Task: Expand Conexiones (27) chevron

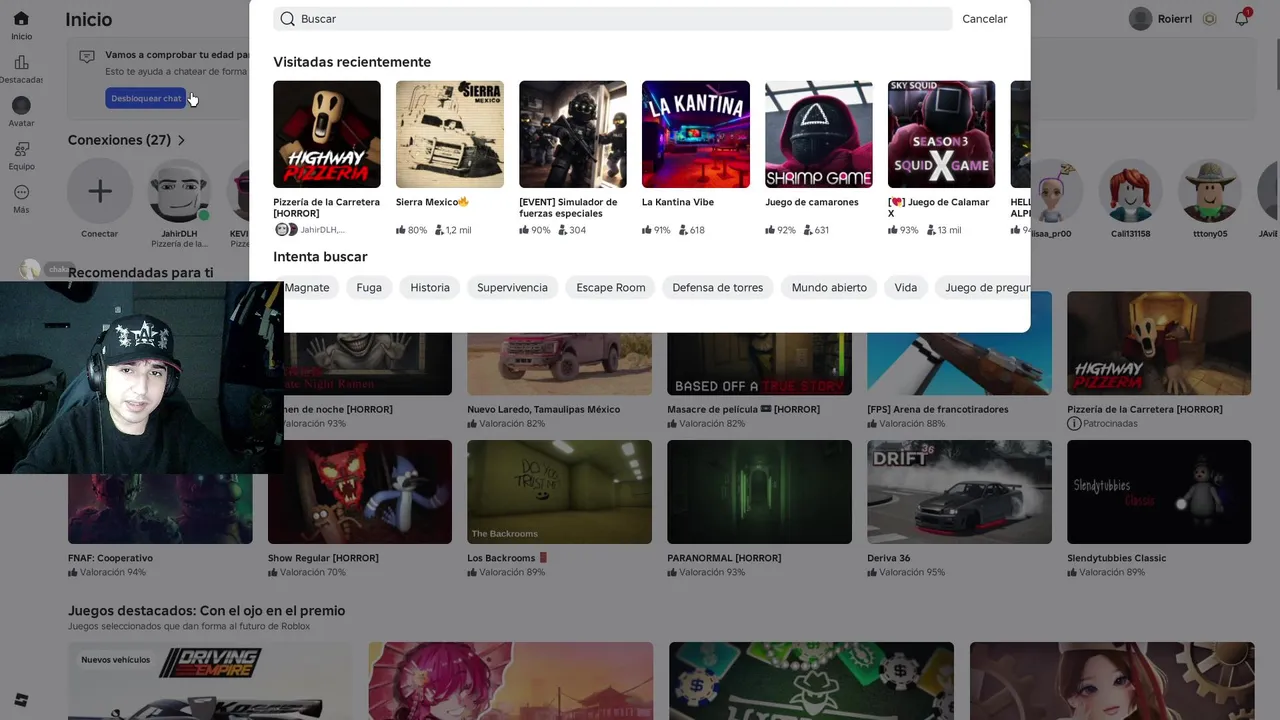Action: [x=181, y=140]
